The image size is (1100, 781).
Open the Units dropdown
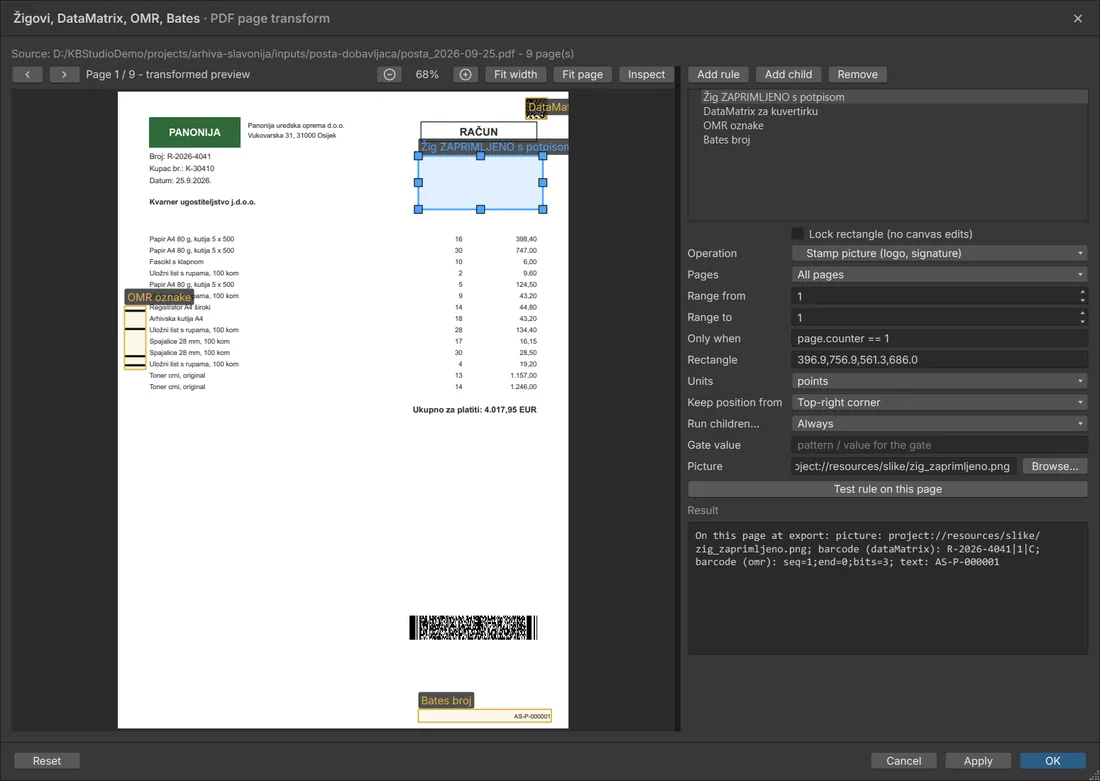tap(939, 381)
